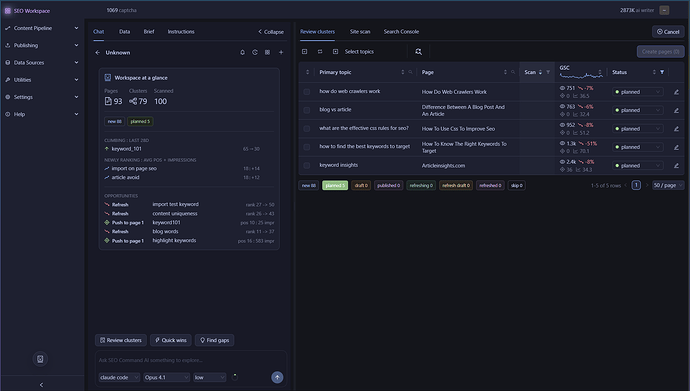Check the 'how to find the best keywords to target' row
The image size is (690, 391).
click(307, 147)
